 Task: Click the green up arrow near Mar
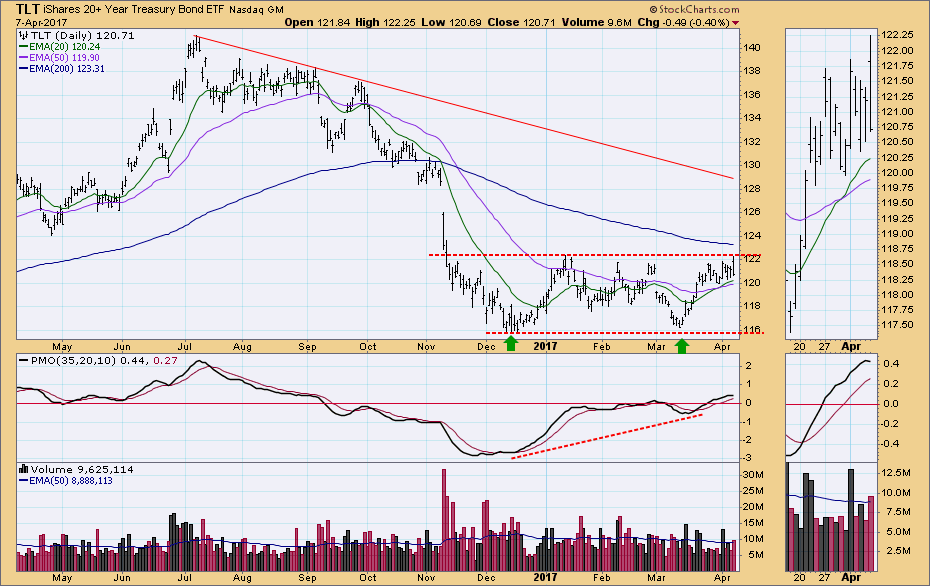point(682,345)
